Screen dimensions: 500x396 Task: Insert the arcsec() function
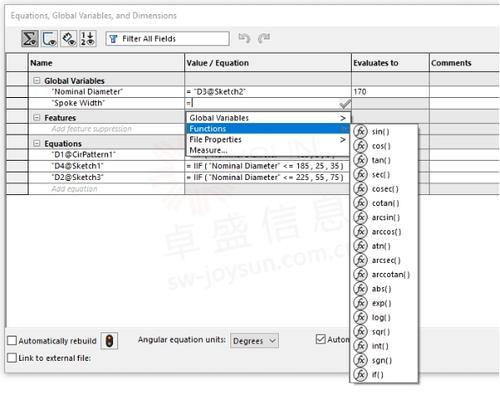point(385,260)
